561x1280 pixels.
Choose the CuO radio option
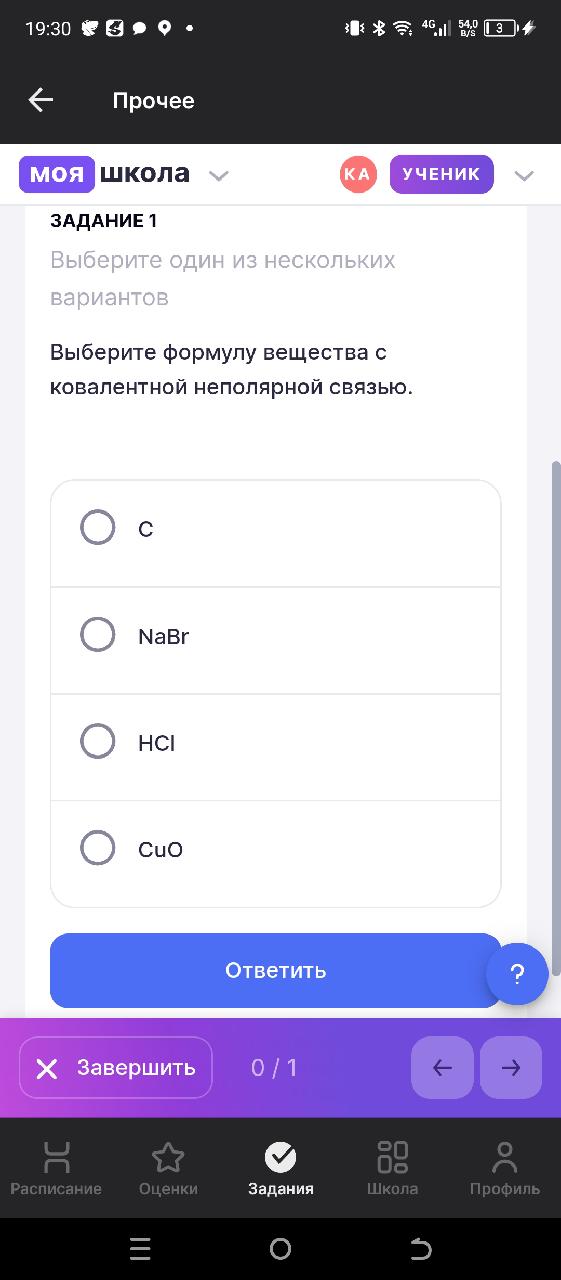pos(97,848)
